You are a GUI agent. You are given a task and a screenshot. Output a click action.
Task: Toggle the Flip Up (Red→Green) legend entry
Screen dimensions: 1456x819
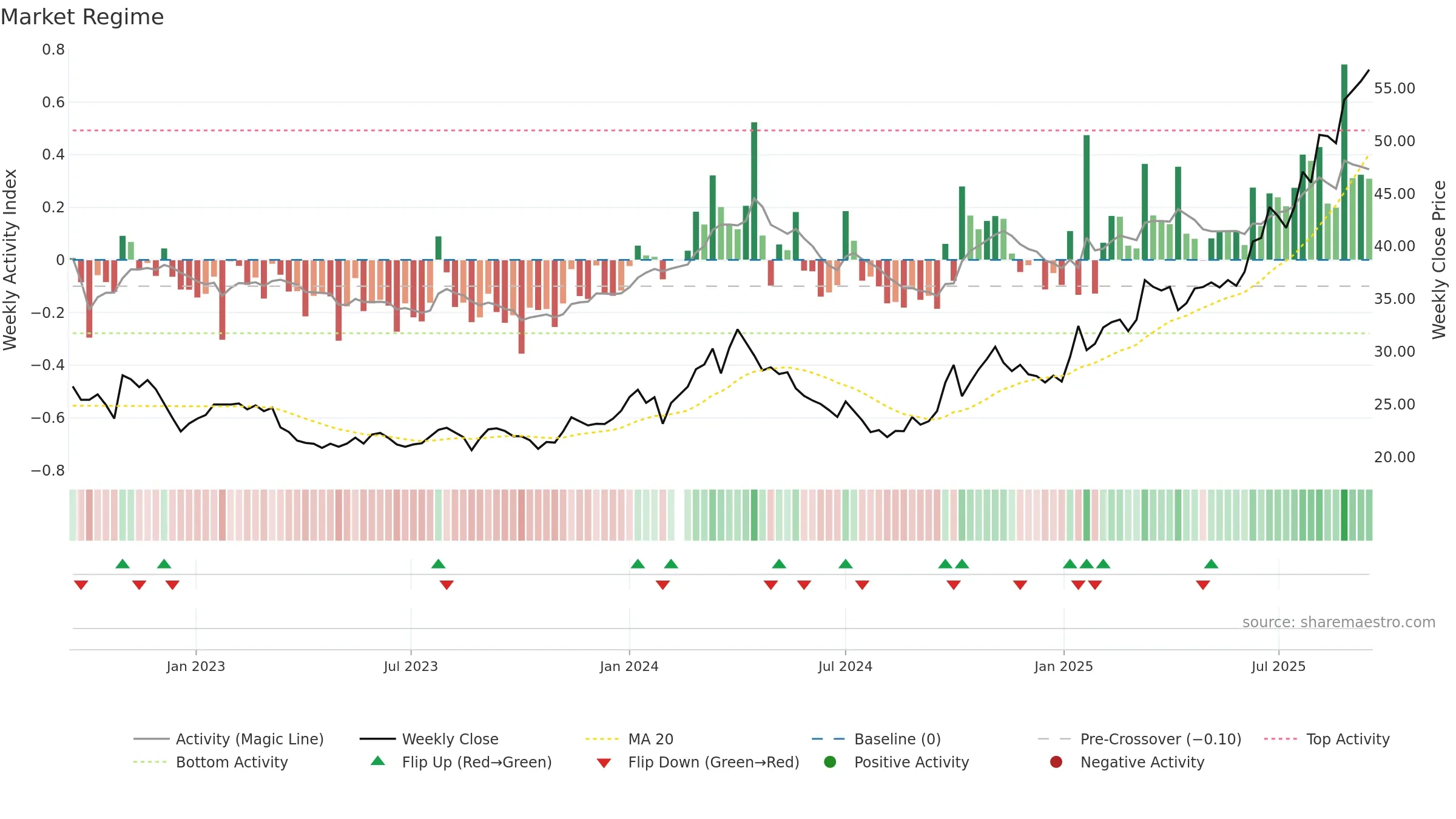pos(461,762)
